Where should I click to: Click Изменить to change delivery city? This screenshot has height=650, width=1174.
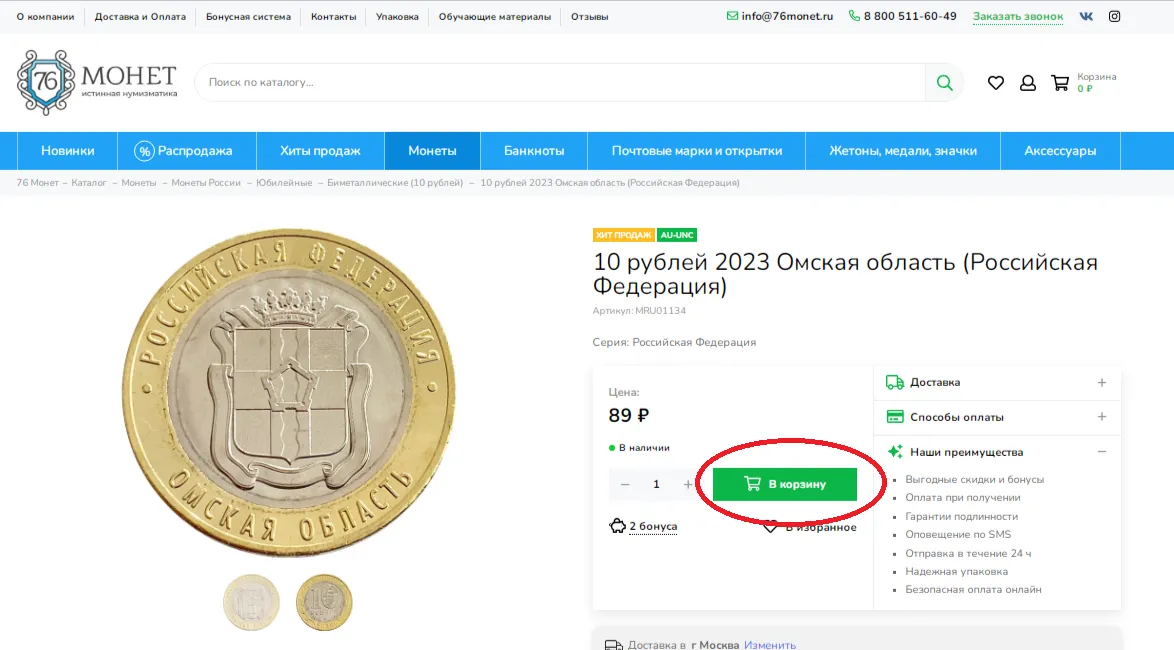(x=770, y=645)
